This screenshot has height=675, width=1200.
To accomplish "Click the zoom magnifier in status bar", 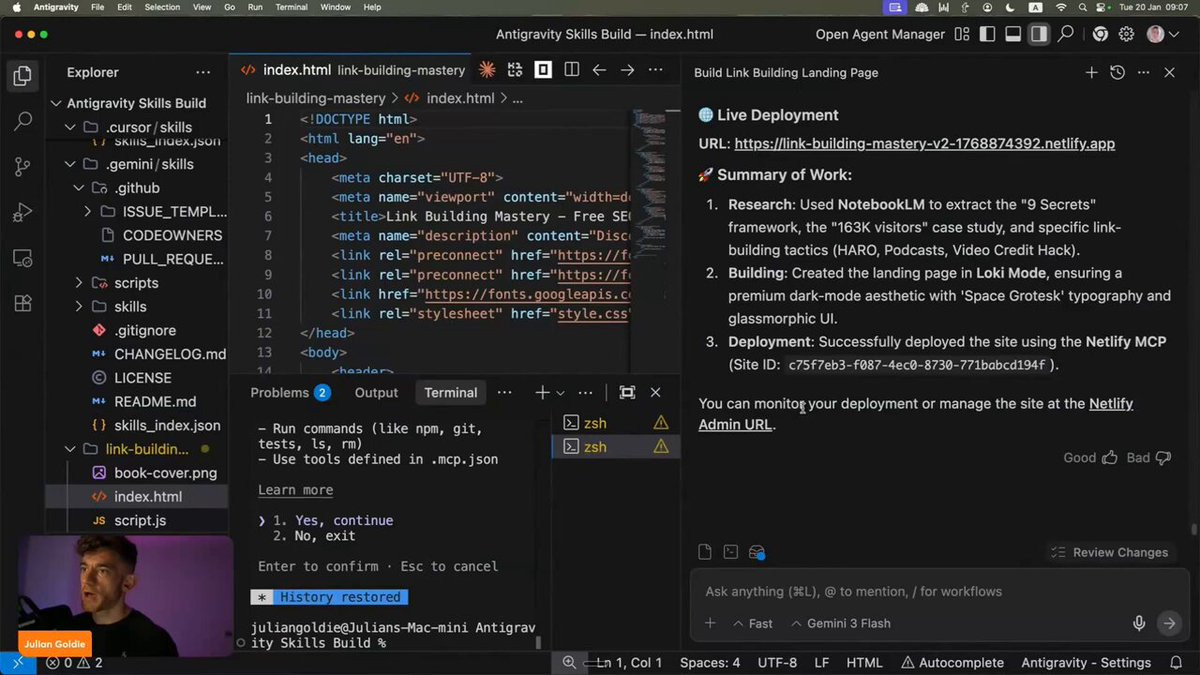I will point(569,663).
